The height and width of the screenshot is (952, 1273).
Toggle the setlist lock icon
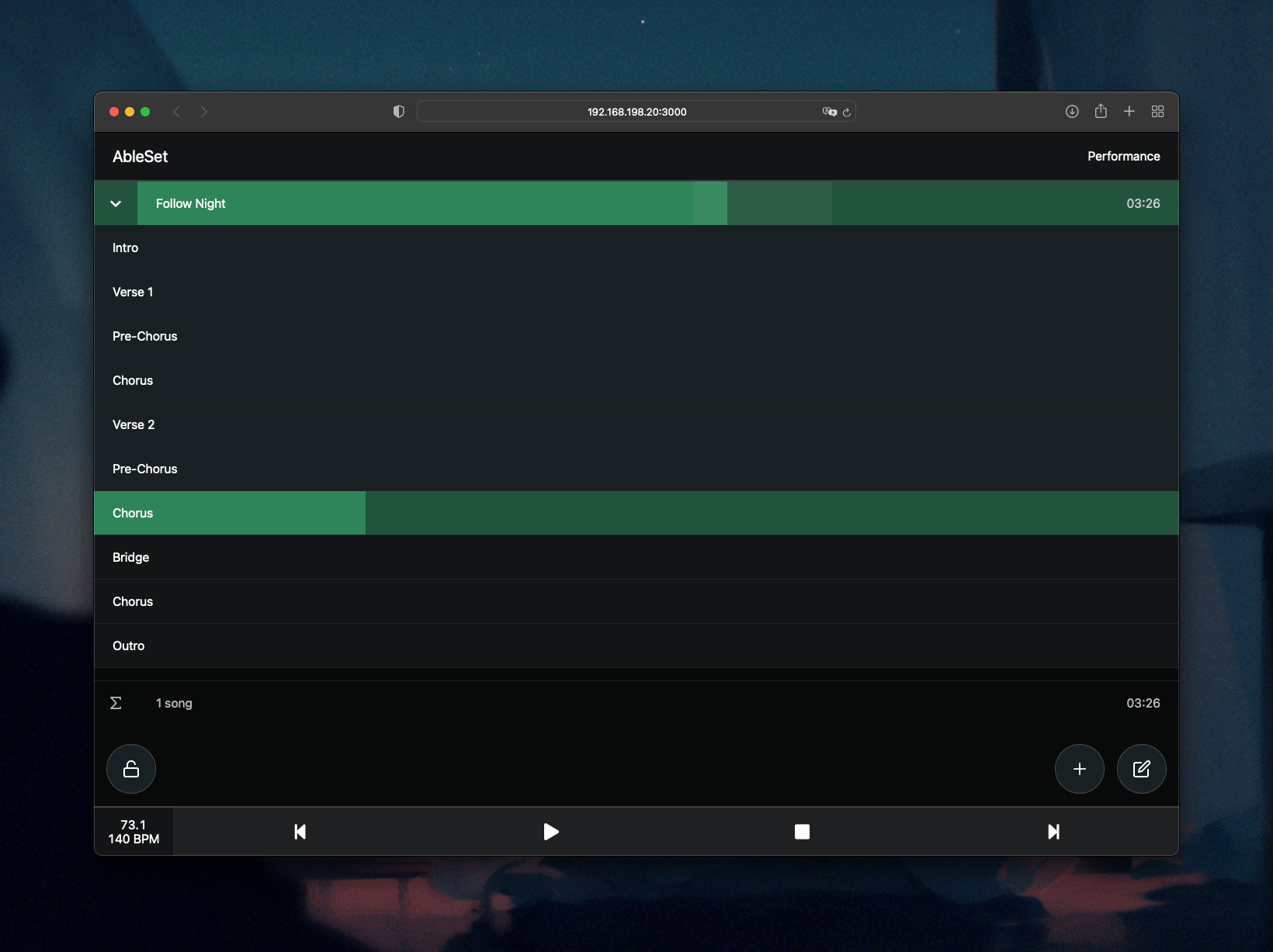[x=131, y=769]
